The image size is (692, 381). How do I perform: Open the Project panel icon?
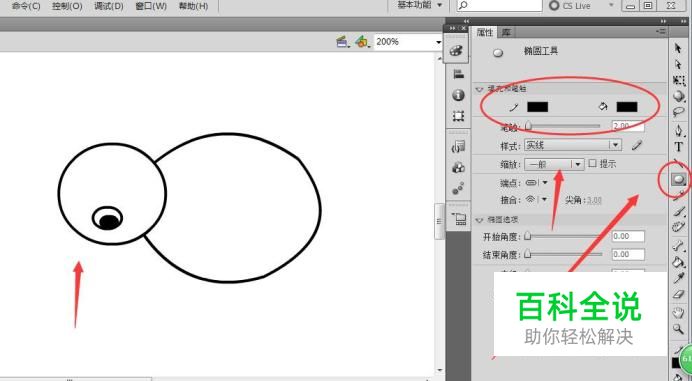[x=459, y=219]
